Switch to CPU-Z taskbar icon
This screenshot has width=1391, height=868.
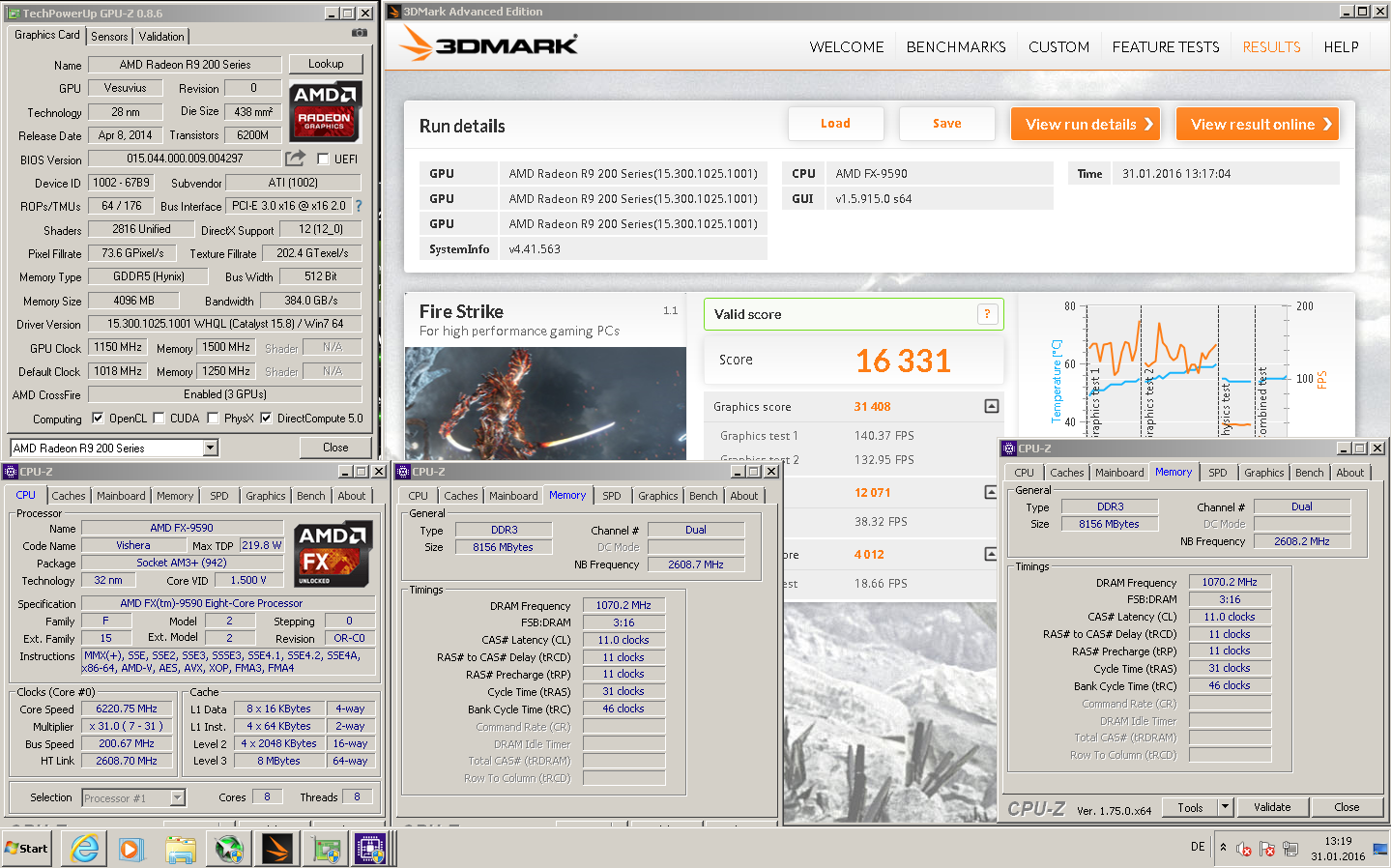point(371,849)
